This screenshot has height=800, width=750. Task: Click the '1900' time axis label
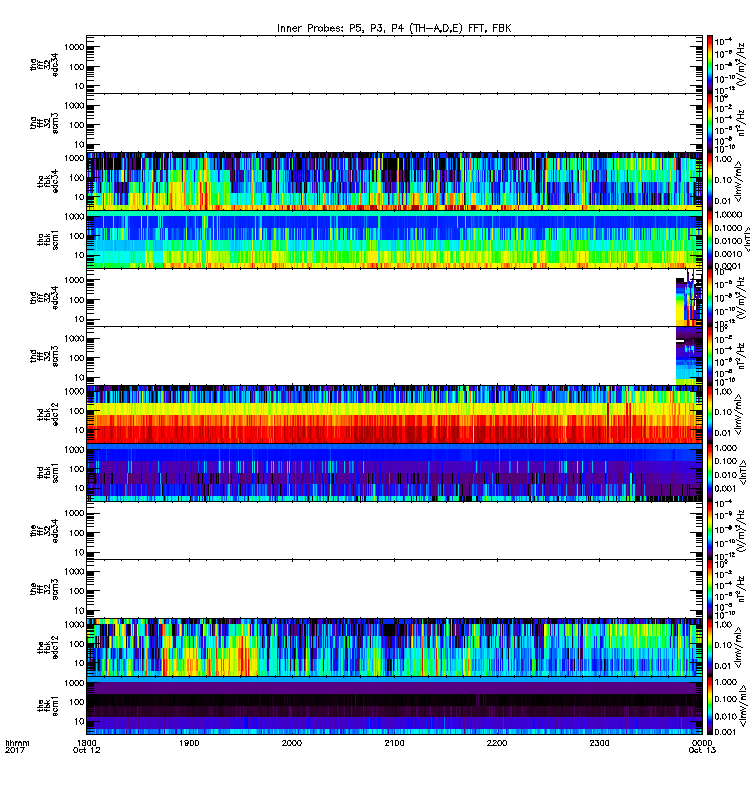[x=189, y=743]
